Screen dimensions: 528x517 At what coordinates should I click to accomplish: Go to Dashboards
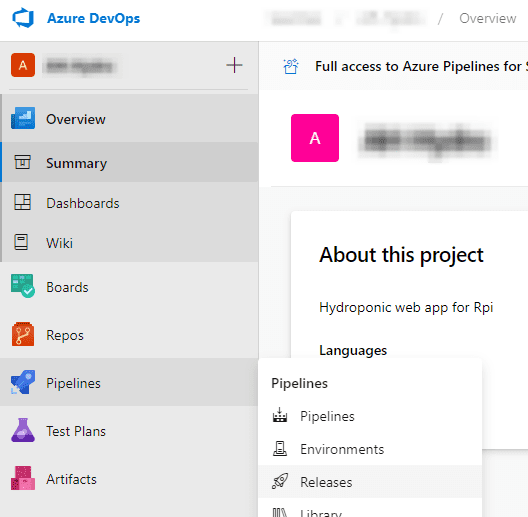[x=129, y=203]
